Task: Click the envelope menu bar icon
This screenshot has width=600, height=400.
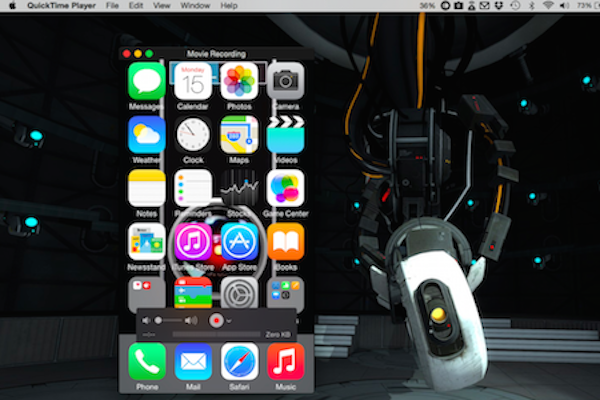Action: coord(485,6)
